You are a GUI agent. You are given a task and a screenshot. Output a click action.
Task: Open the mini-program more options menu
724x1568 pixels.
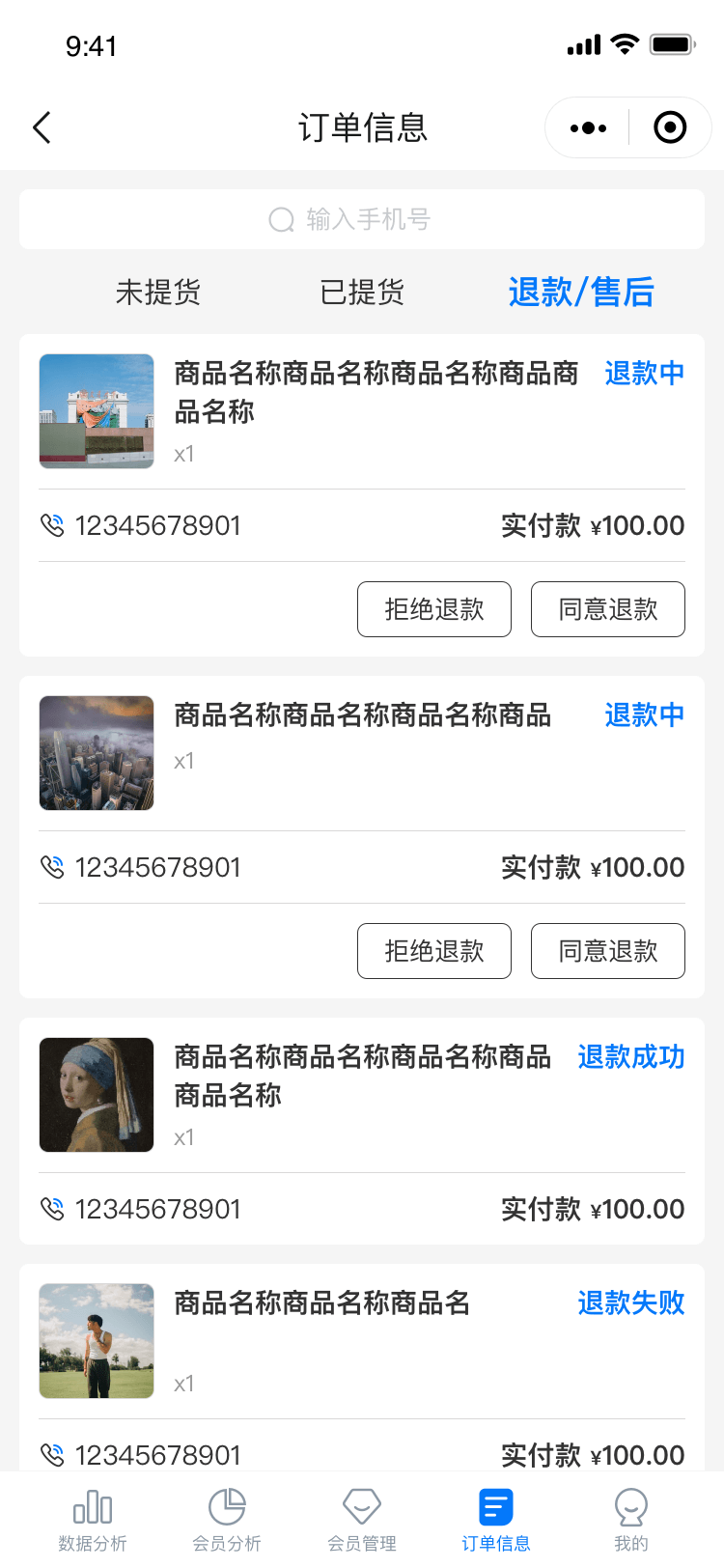point(588,127)
